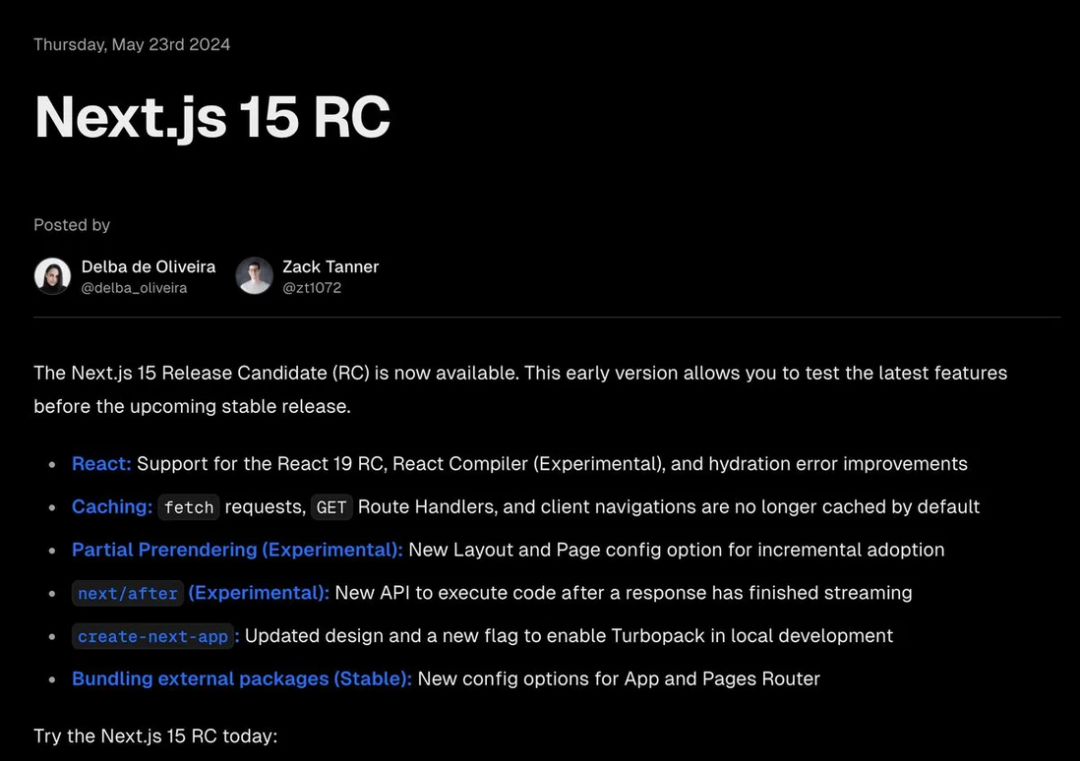Click text 'New API to execute code'

click(445, 593)
